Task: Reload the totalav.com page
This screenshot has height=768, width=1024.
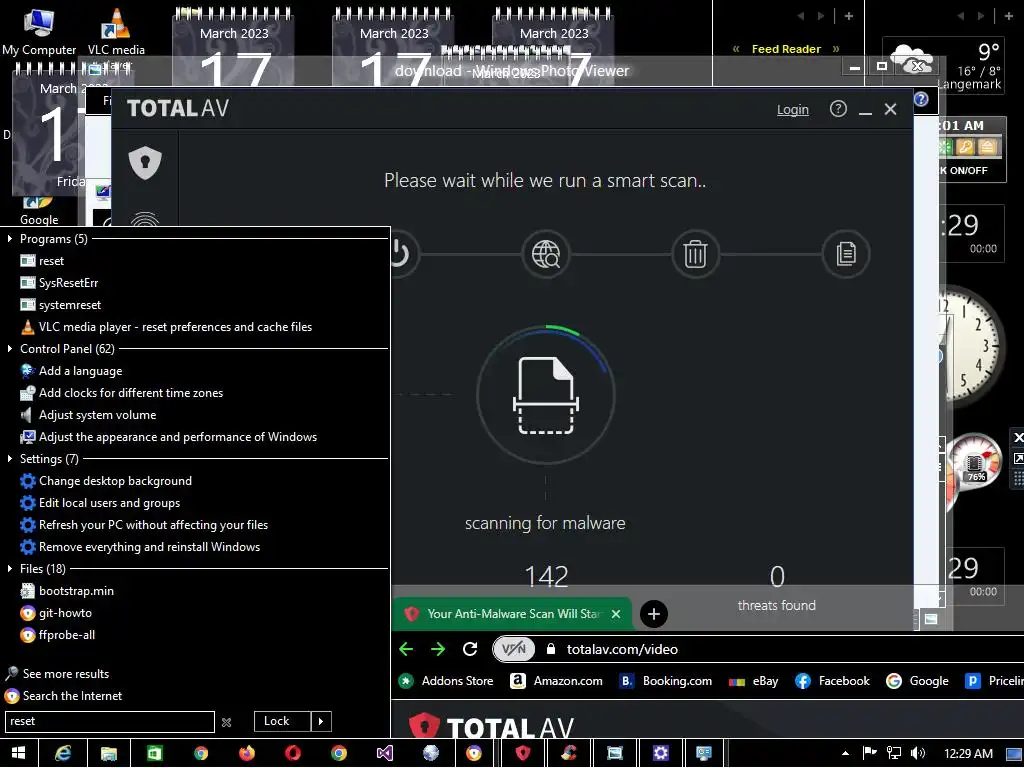Action: click(x=470, y=649)
